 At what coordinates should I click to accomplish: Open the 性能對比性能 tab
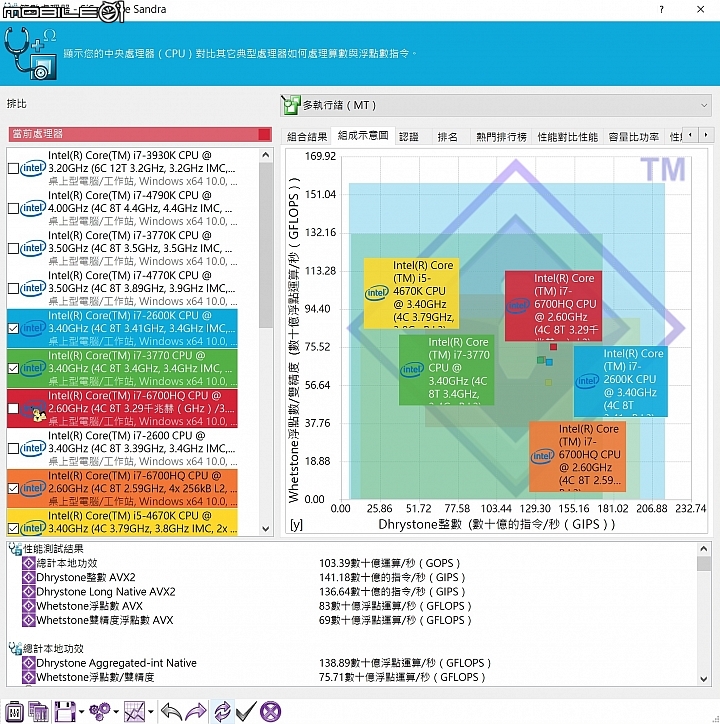point(568,137)
